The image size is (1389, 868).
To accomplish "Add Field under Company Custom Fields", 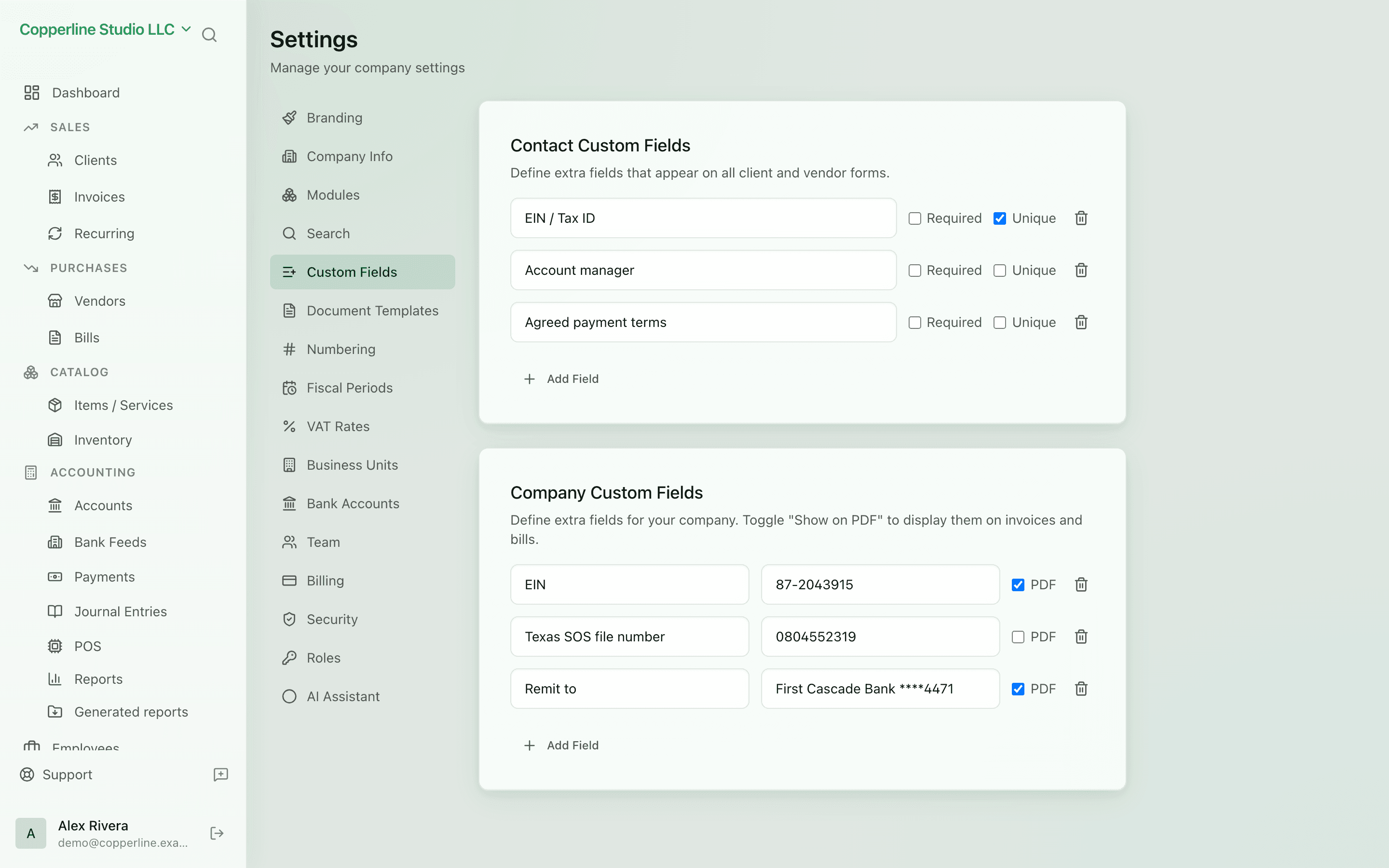I will (x=561, y=745).
